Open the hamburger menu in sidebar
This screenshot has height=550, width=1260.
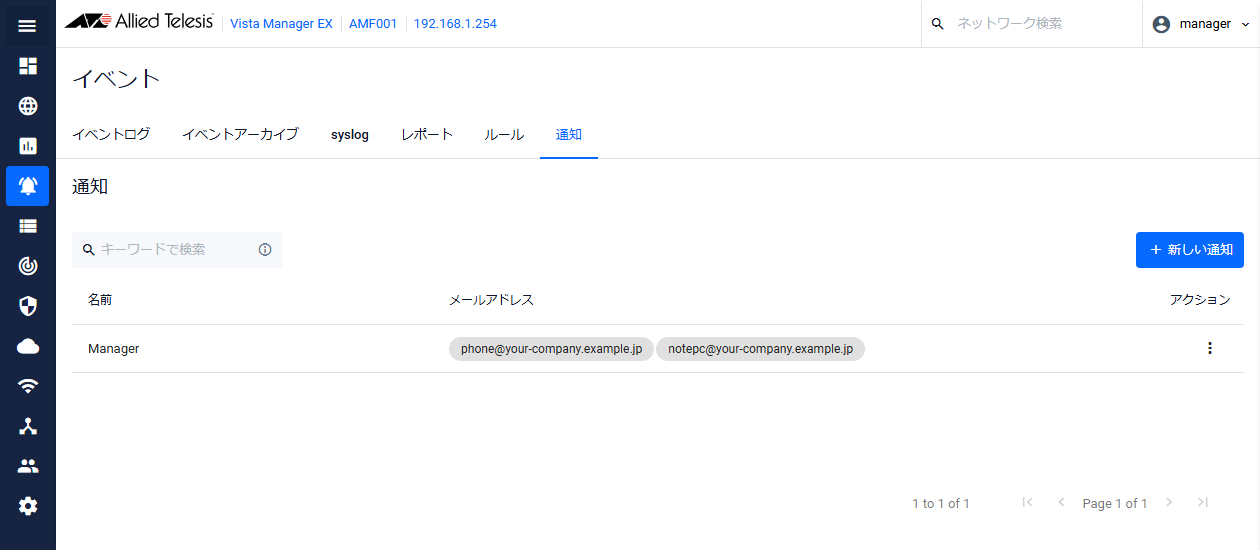pyautogui.click(x=28, y=26)
